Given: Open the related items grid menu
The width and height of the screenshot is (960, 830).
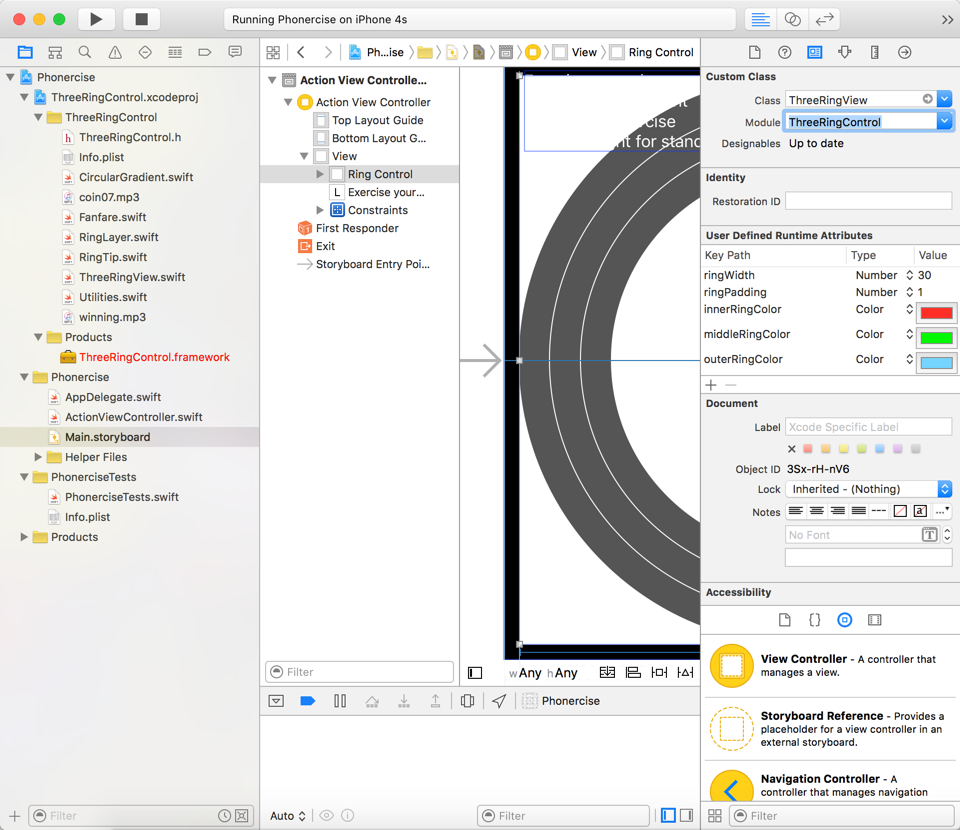Looking at the screenshot, I should tap(273, 52).
